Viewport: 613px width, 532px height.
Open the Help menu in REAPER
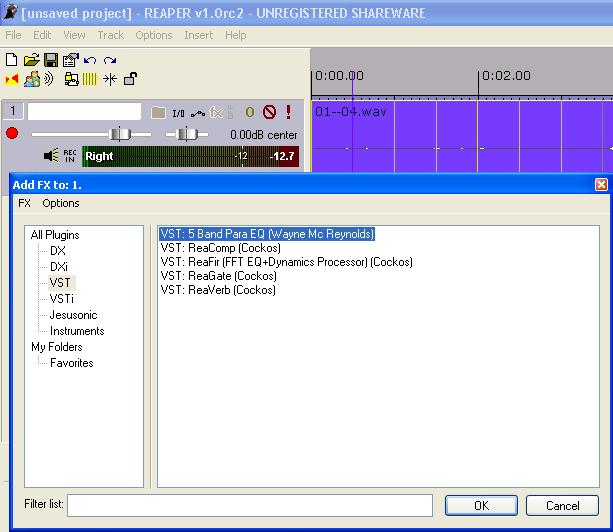(x=236, y=35)
